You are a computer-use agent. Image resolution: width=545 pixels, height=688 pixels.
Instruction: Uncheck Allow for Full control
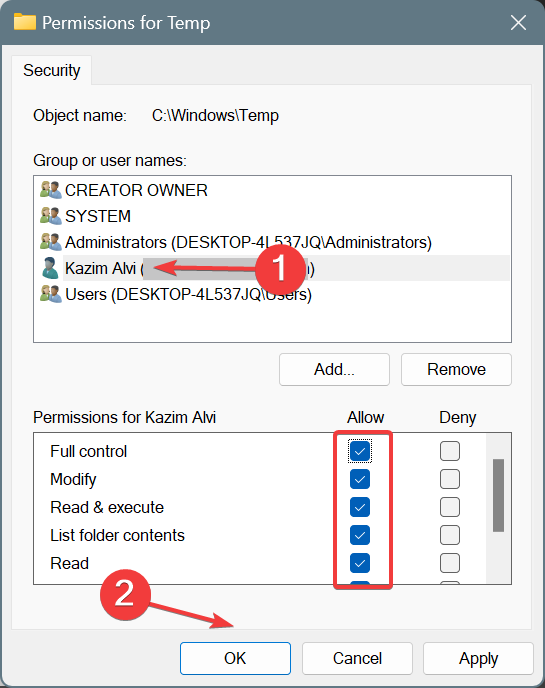(x=360, y=451)
